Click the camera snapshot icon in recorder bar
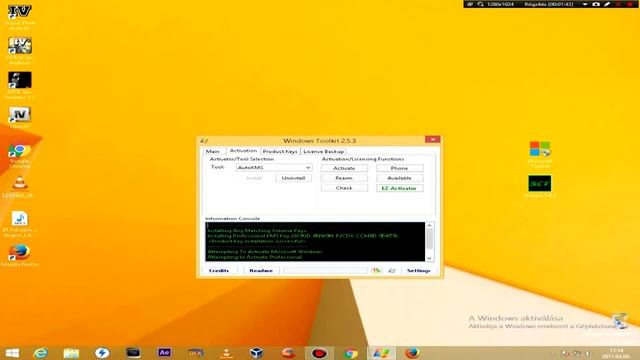640x360 pixels. coord(596,4)
